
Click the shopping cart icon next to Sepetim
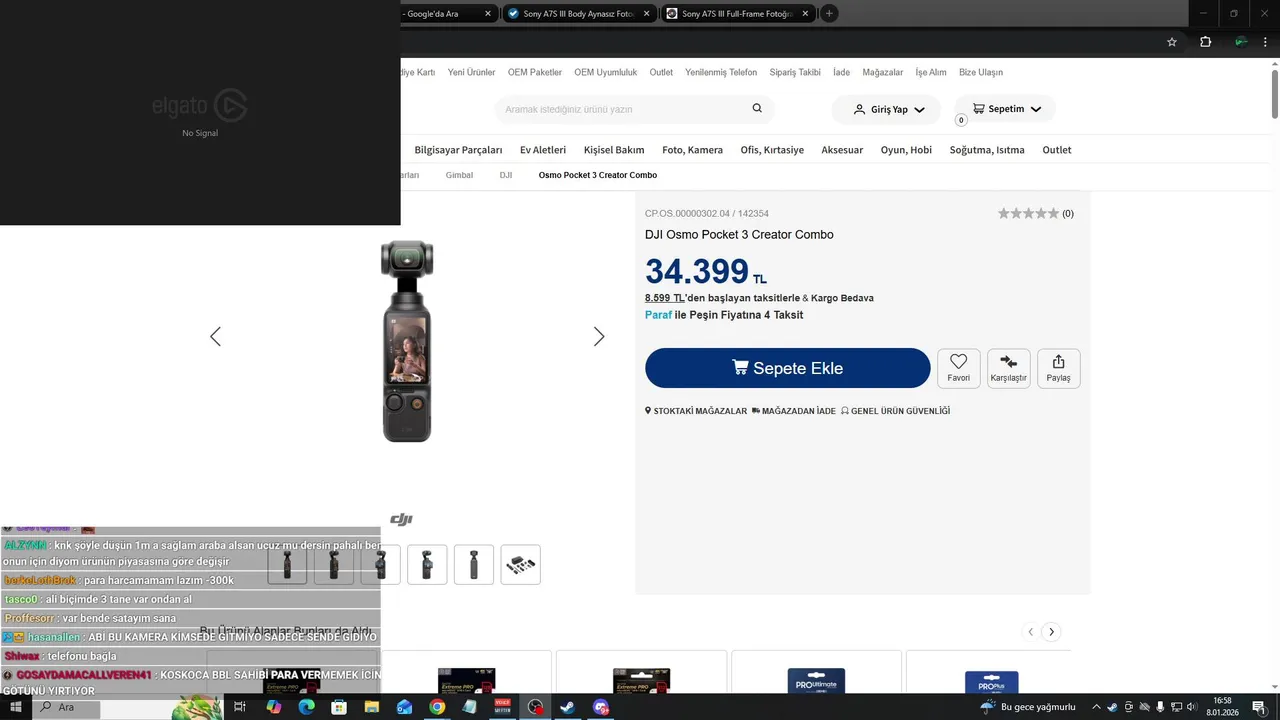click(978, 108)
